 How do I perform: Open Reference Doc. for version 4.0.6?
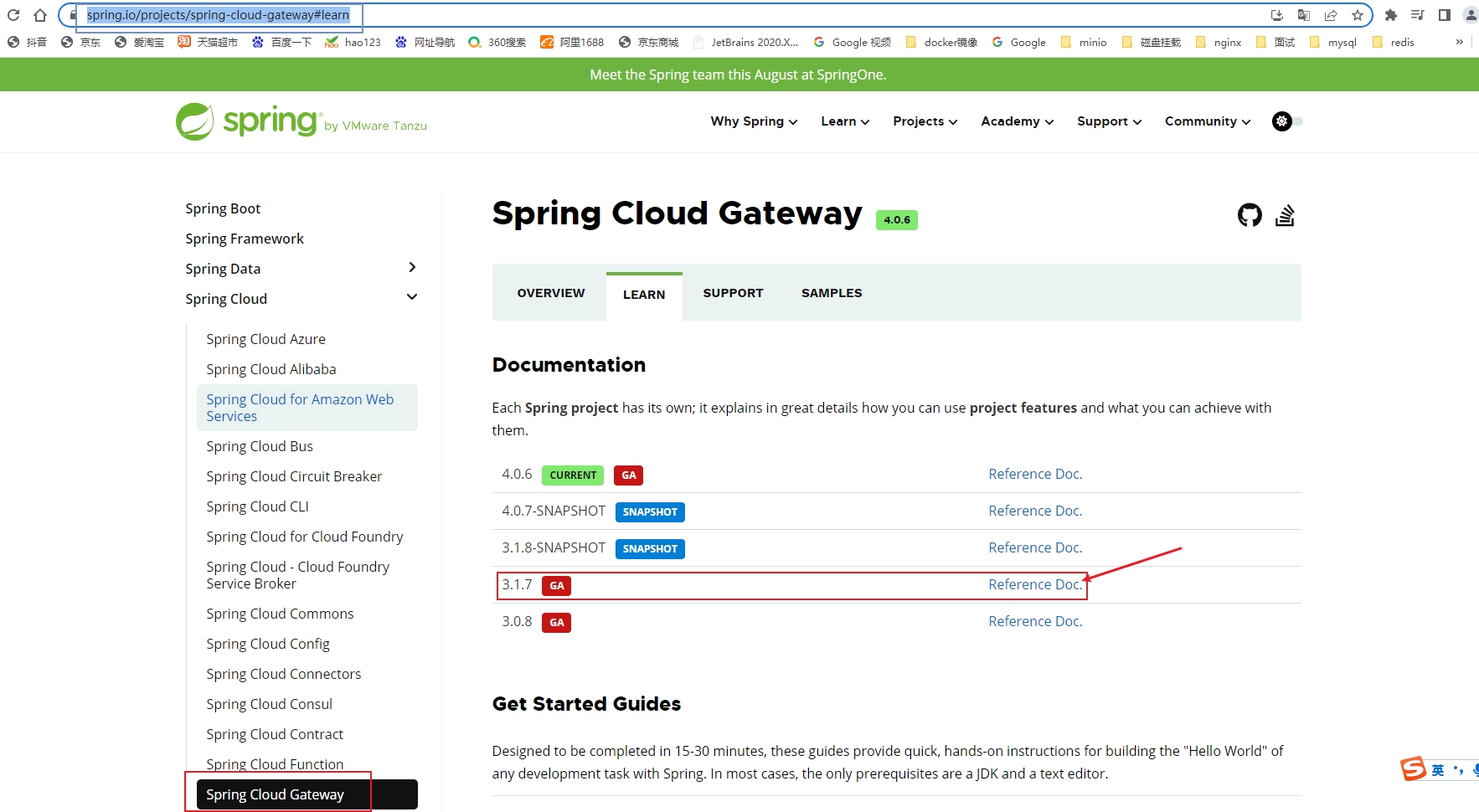click(1035, 474)
